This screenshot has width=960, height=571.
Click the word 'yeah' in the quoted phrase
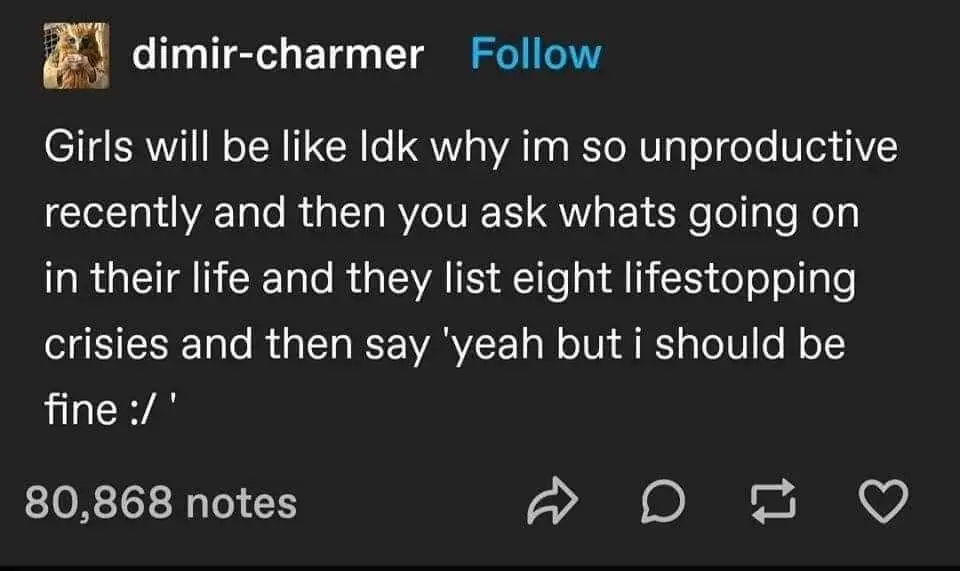498,345
